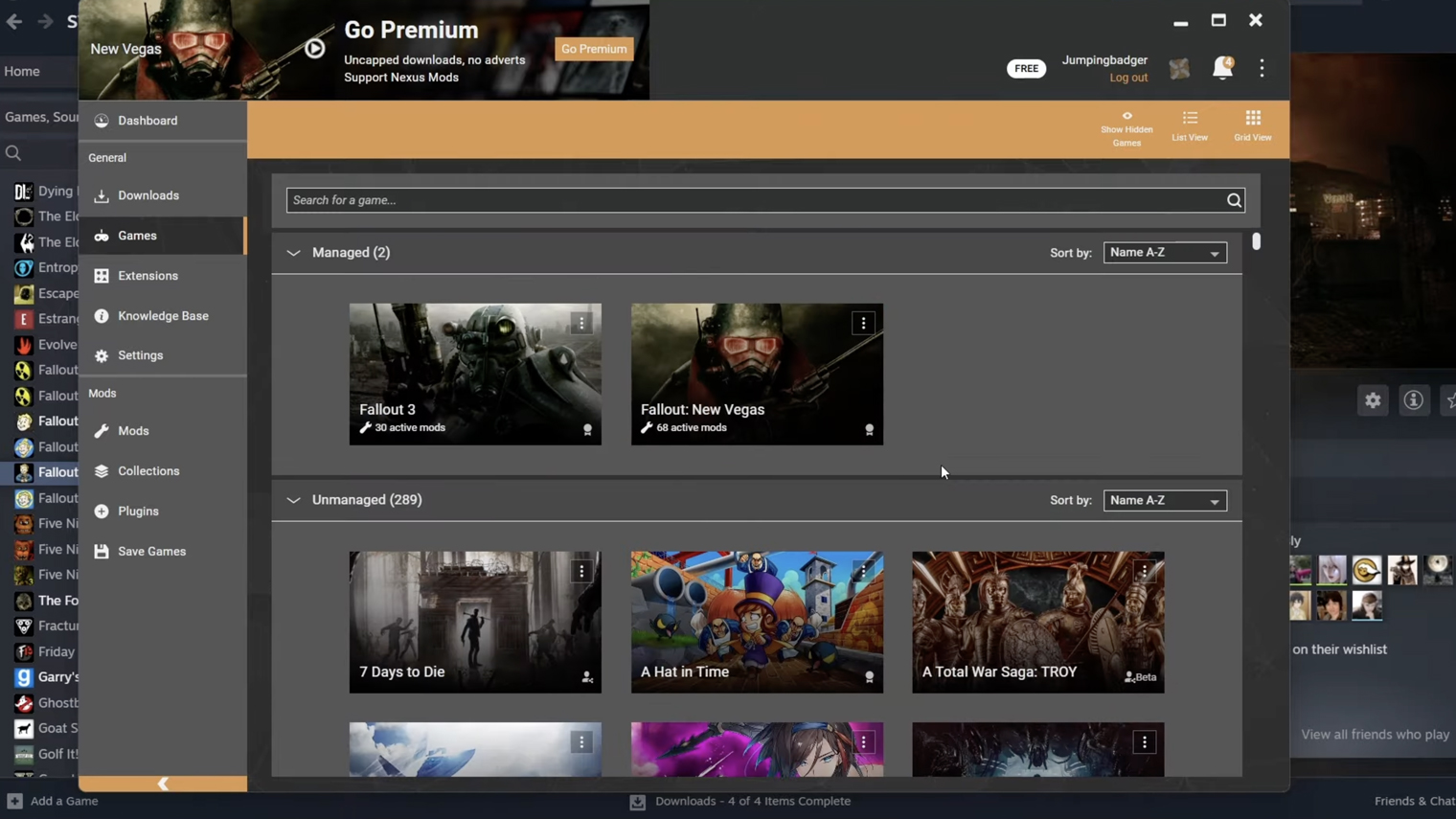
Task: Switch to Grid View
Action: 1253,126
